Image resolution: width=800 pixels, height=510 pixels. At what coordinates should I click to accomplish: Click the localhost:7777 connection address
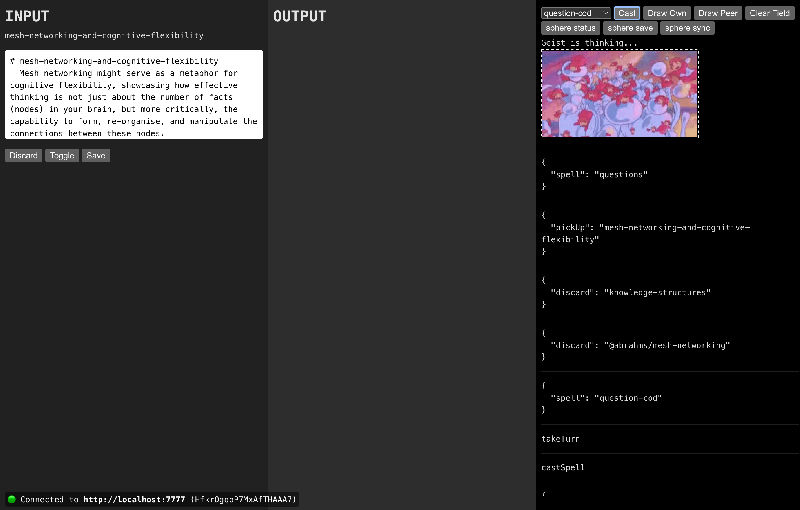134,499
